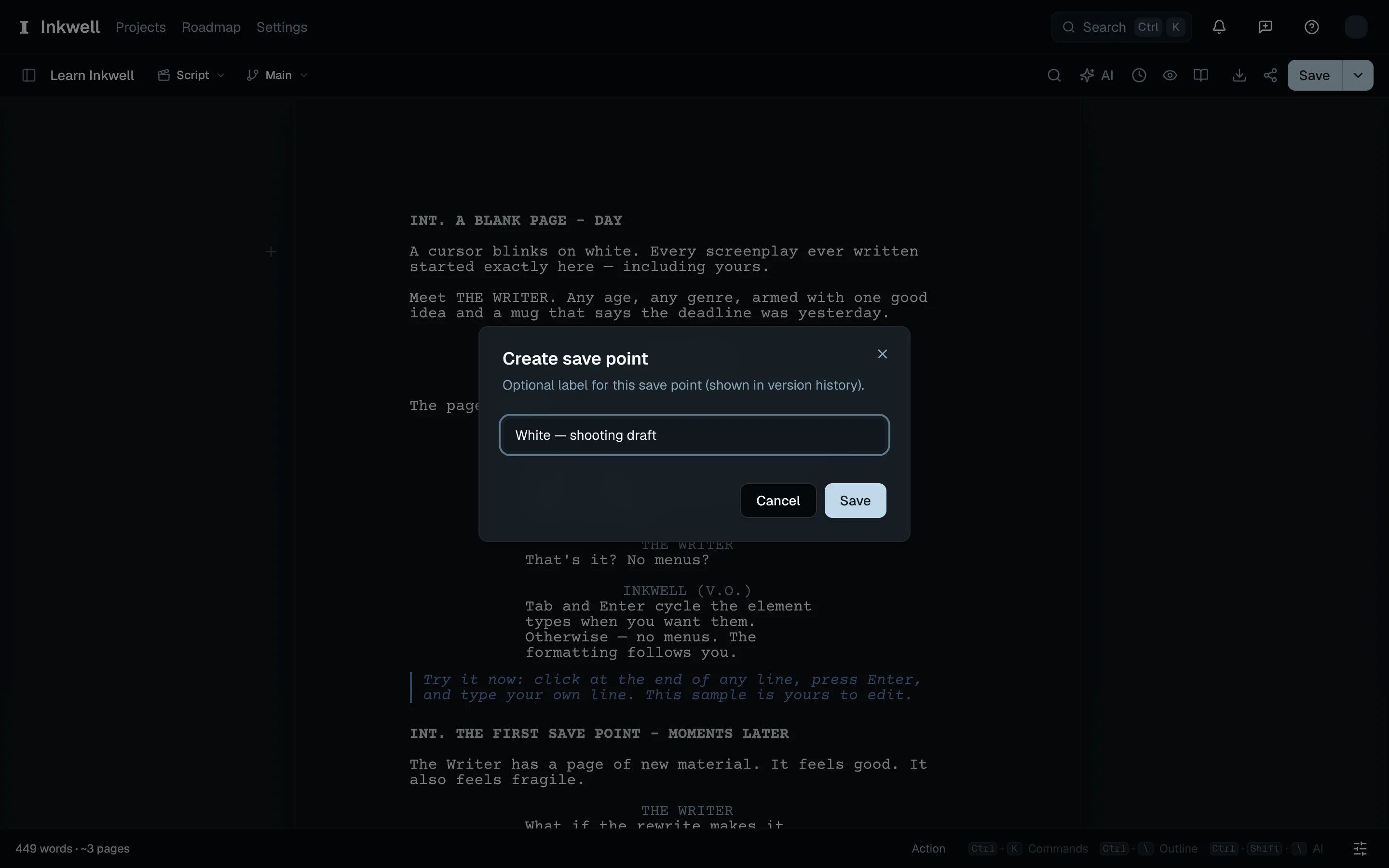Image resolution: width=1389 pixels, height=868 pixels.
Task: Click the share icon
Action: (x=1270, y=75)
